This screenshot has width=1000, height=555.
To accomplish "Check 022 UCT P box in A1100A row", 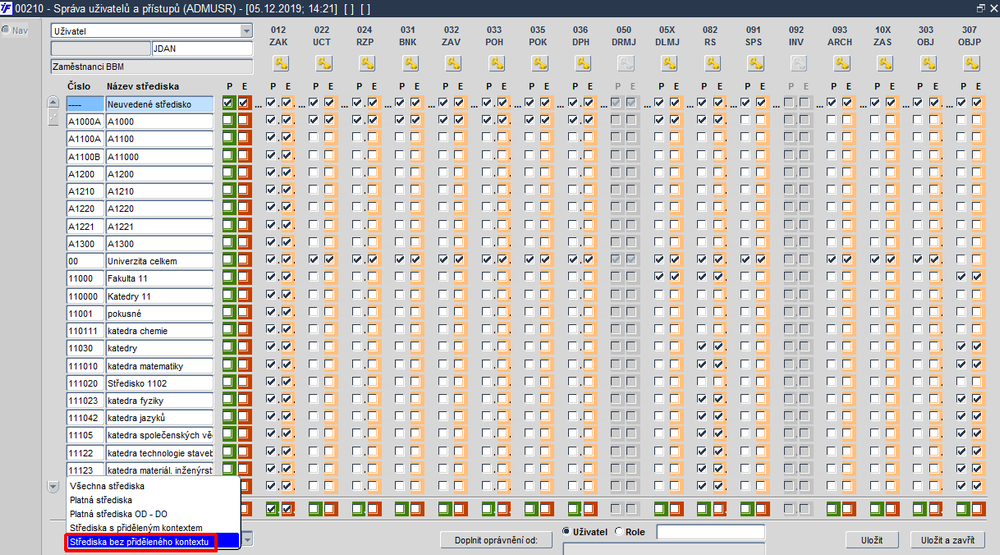I will (x=313, y=137).
